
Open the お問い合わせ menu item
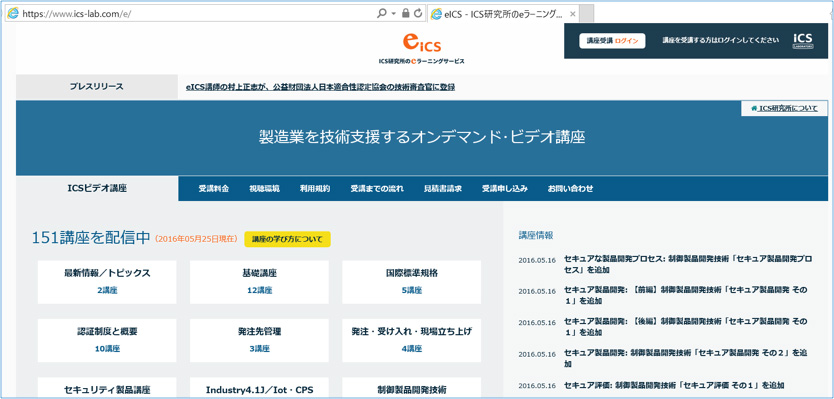pyautogui.click(x=570, y=188)
